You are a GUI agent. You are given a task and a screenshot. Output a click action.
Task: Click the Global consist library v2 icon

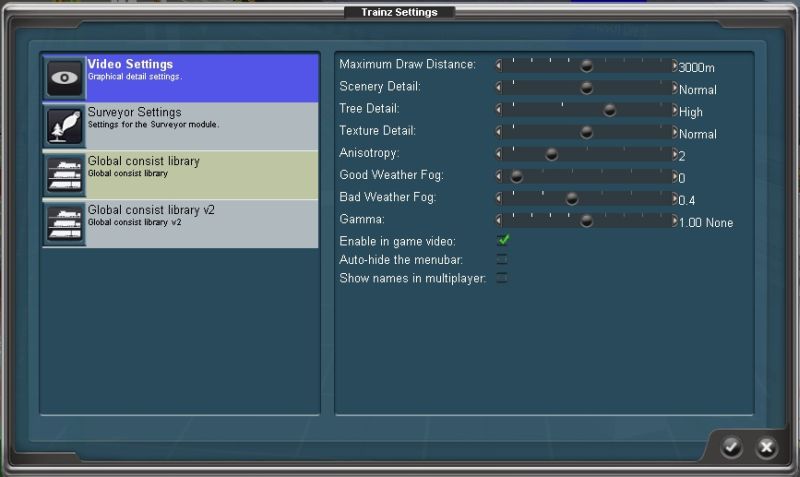[65, 223]
